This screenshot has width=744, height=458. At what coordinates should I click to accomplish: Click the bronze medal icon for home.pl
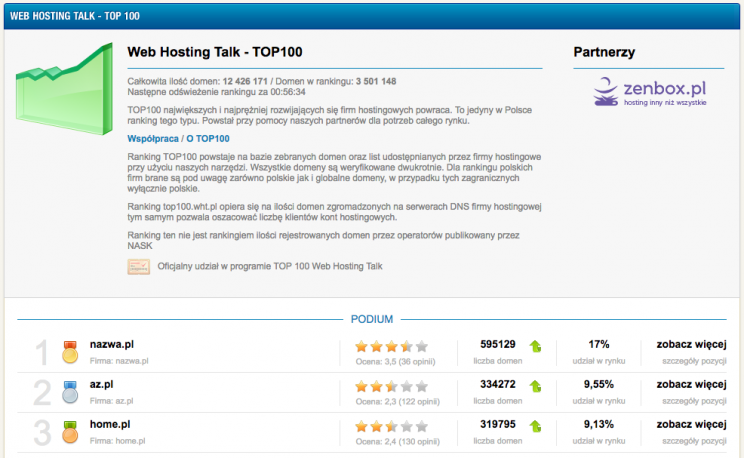click(70, 432)
